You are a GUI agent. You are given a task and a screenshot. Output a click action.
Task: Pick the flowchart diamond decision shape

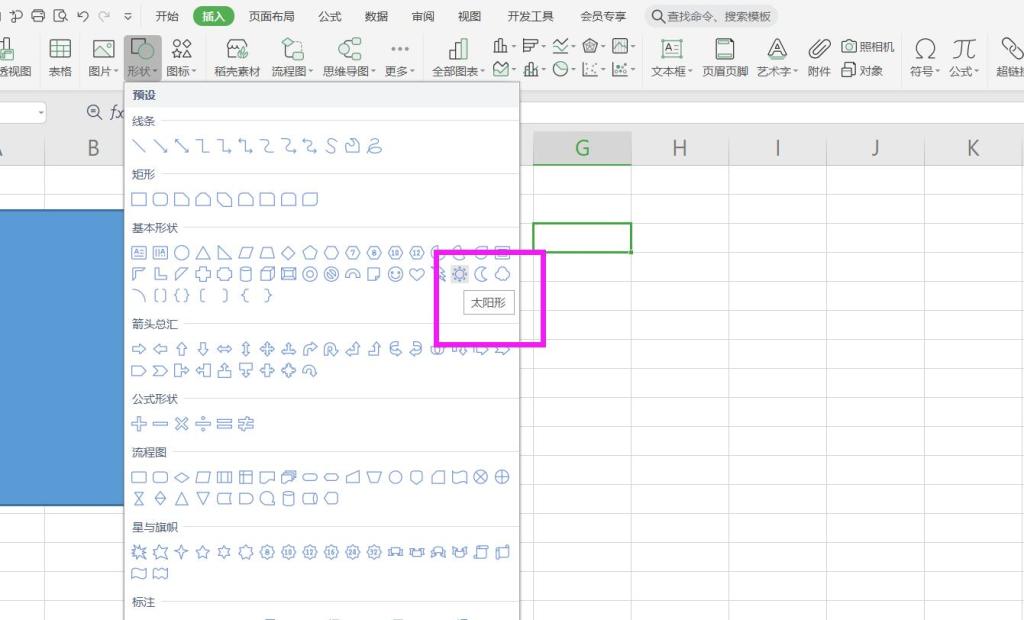(x=182, y=477)
